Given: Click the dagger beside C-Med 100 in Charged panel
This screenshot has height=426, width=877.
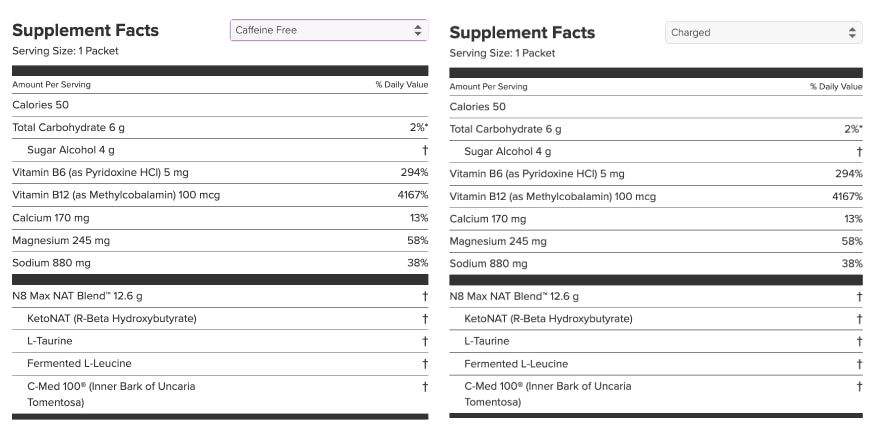Looking at the screenshot, I should point(858,386).
